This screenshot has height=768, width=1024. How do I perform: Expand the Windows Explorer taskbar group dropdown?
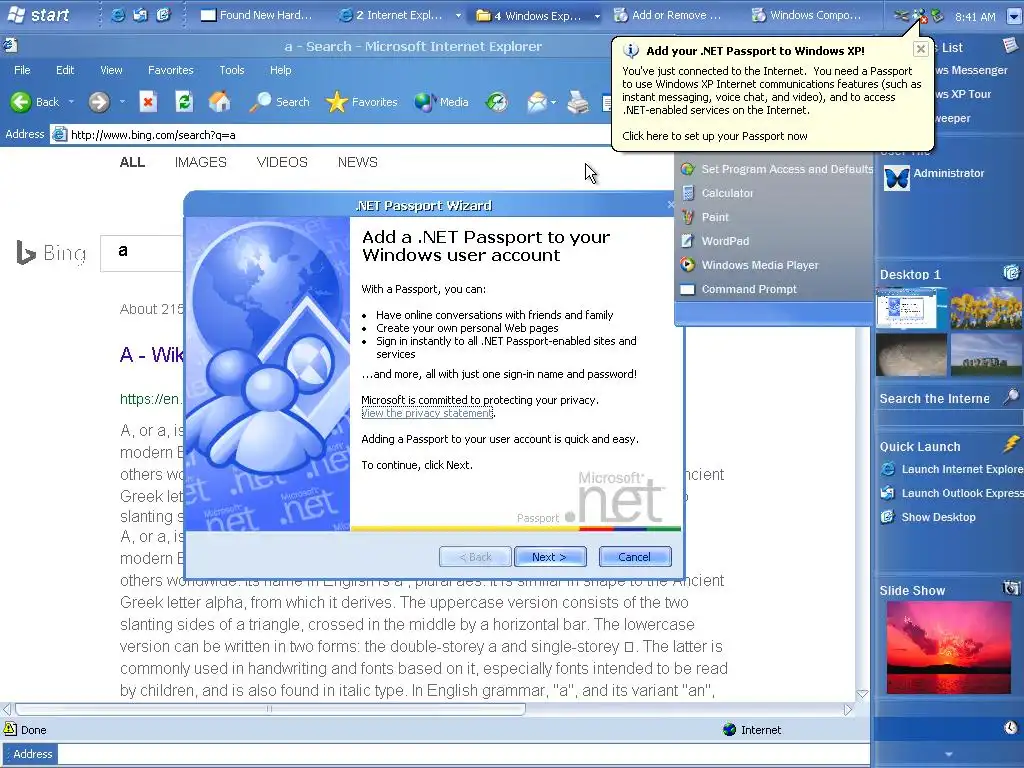[597, 16]
